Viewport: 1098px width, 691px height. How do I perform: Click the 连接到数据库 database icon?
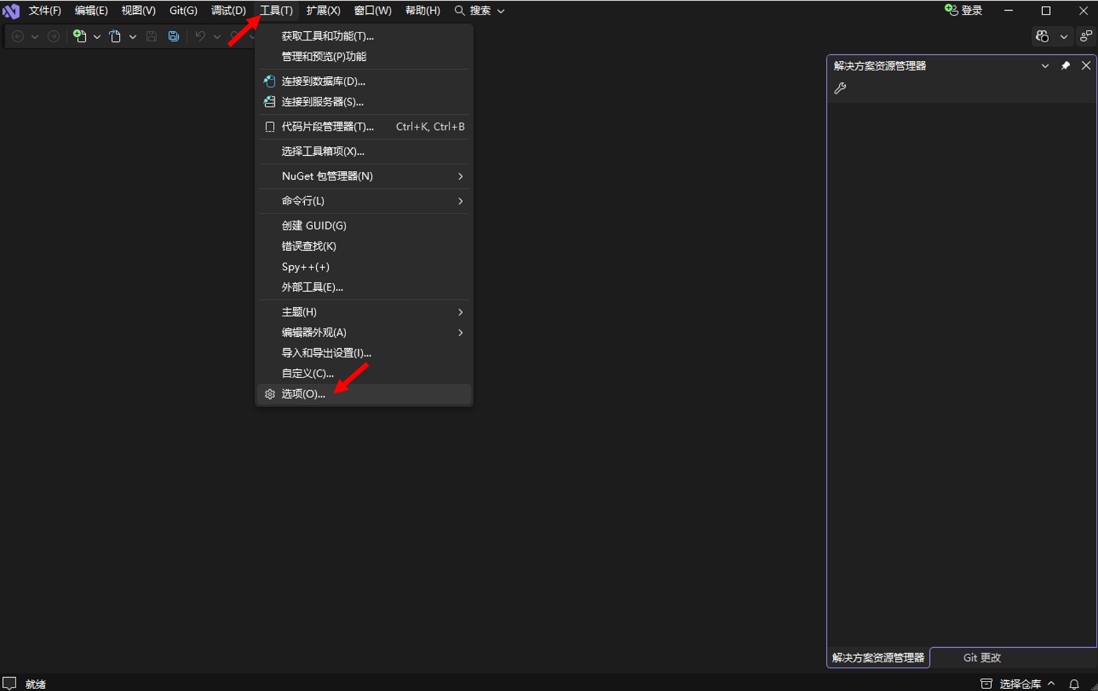click(269, 81)
